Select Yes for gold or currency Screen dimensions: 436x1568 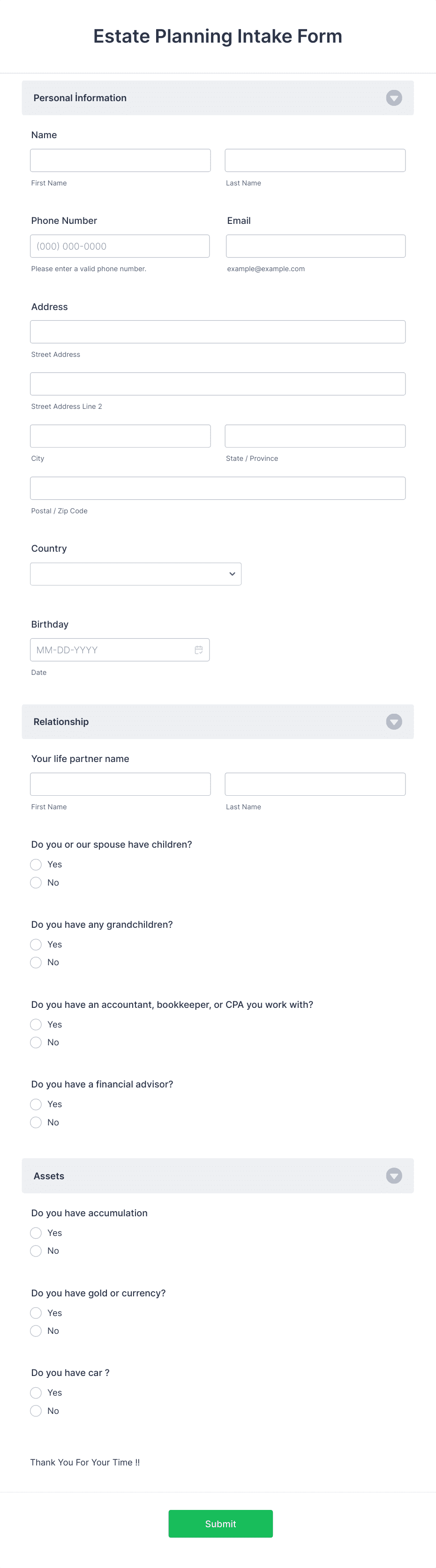pos(35,1312)
